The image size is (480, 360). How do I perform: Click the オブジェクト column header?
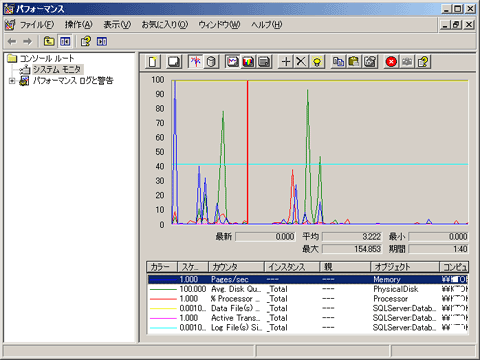[x=405, y=267]
